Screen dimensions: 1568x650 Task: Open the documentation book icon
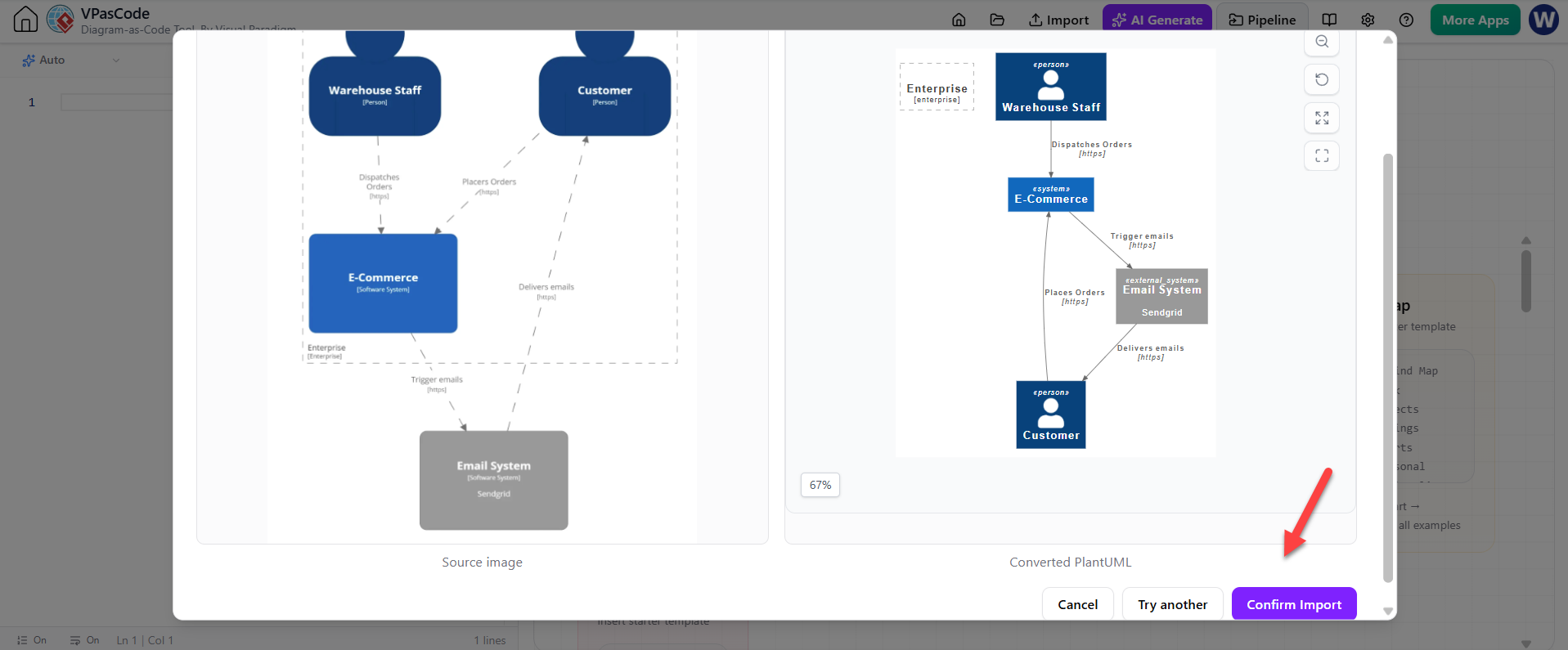[1330, 20]
